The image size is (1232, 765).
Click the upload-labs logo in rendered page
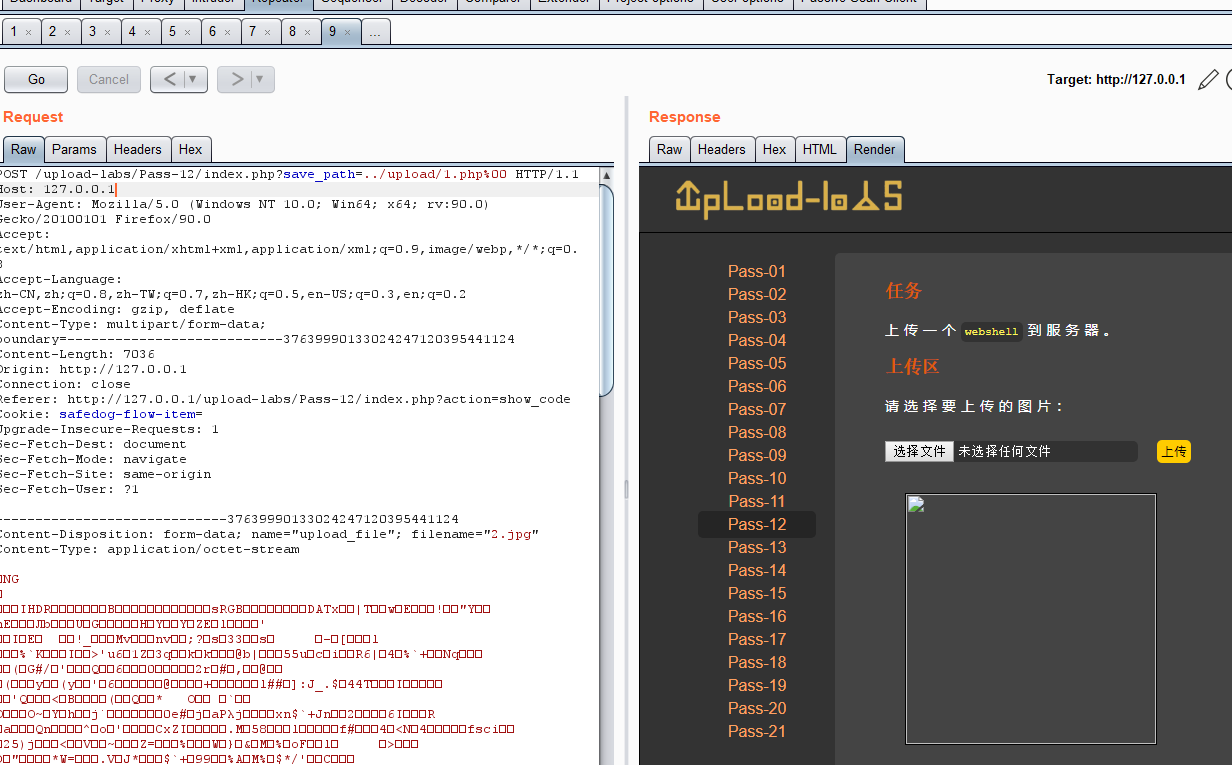click(x=789, y=198)
